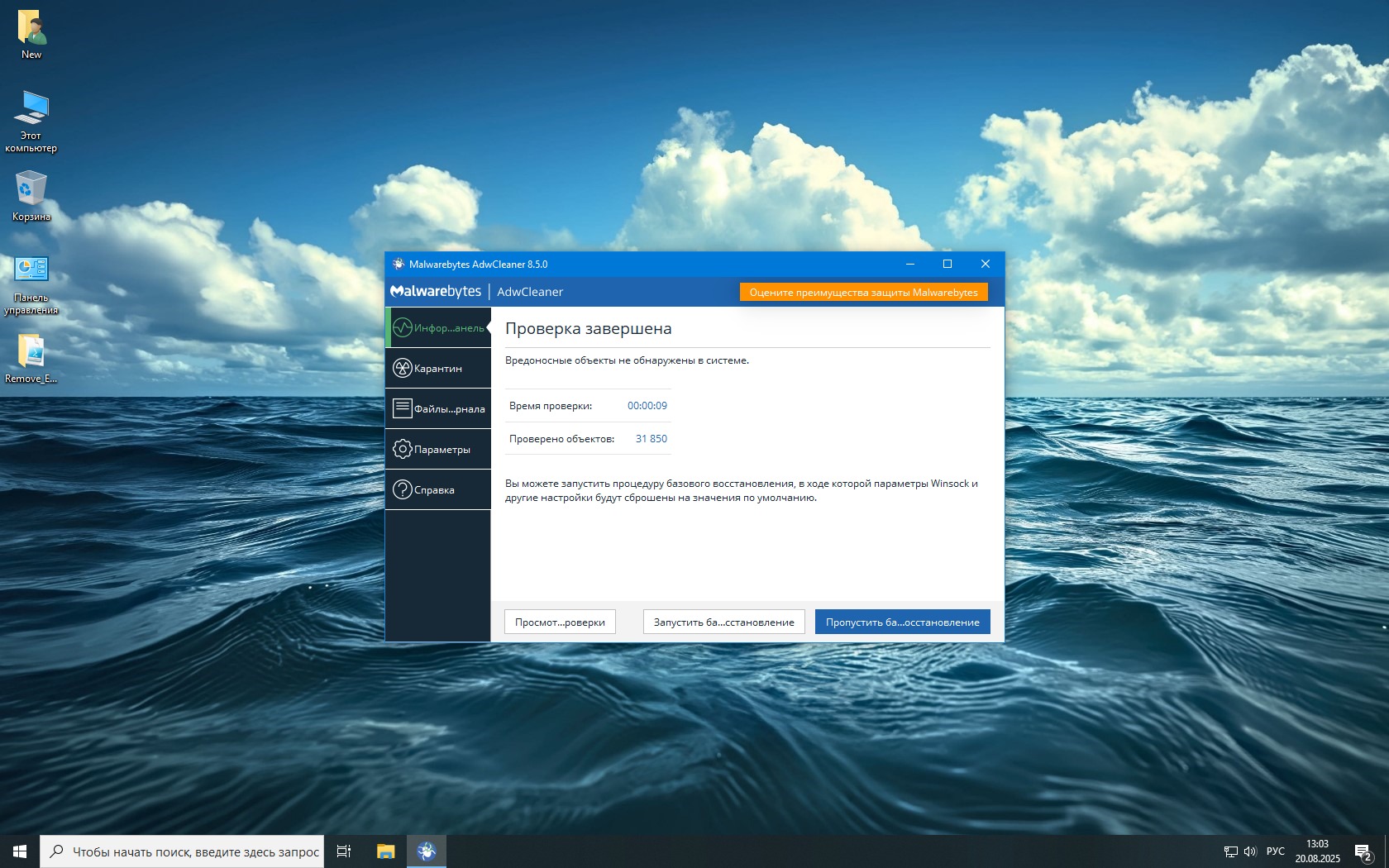Click the network tray icon
Screen dimensions: 1389x868
(1230, 851)
